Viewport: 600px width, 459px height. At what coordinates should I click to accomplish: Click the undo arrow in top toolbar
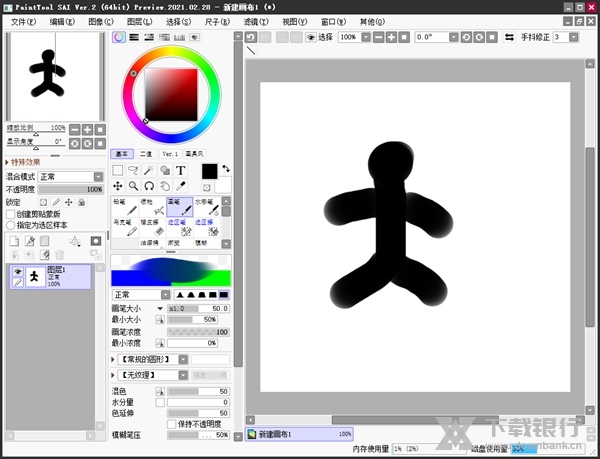click(x=252, y=37)
